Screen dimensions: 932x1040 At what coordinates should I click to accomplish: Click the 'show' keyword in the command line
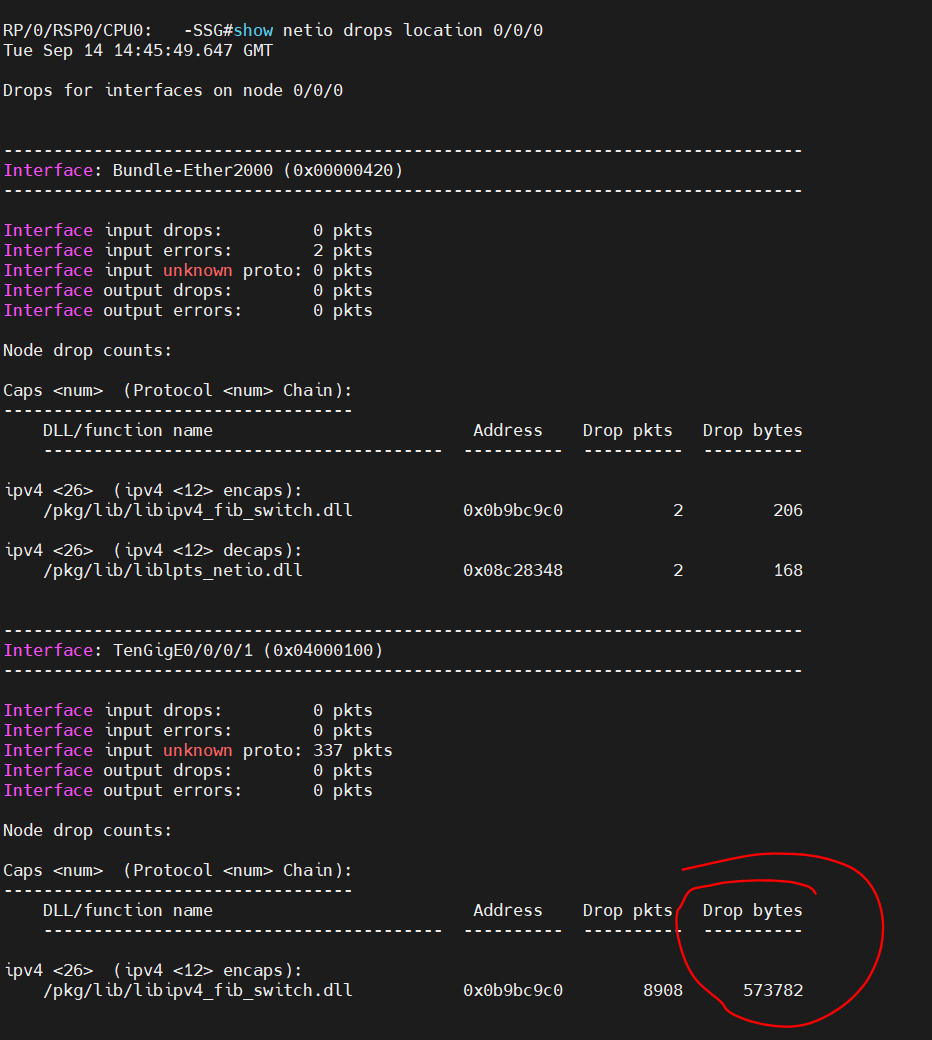coord(253,31)
